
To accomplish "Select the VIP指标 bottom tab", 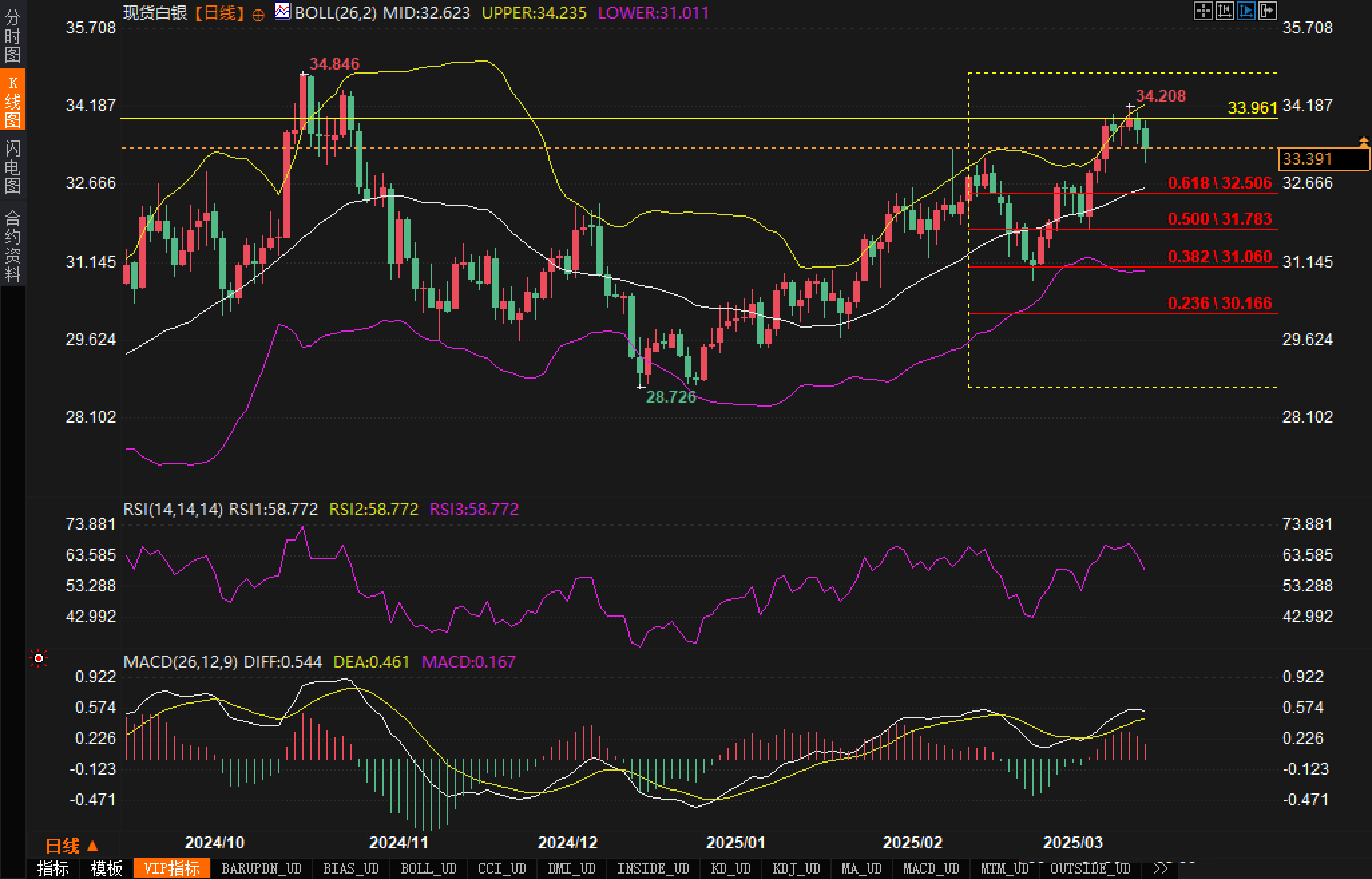I will pos(172,868).
